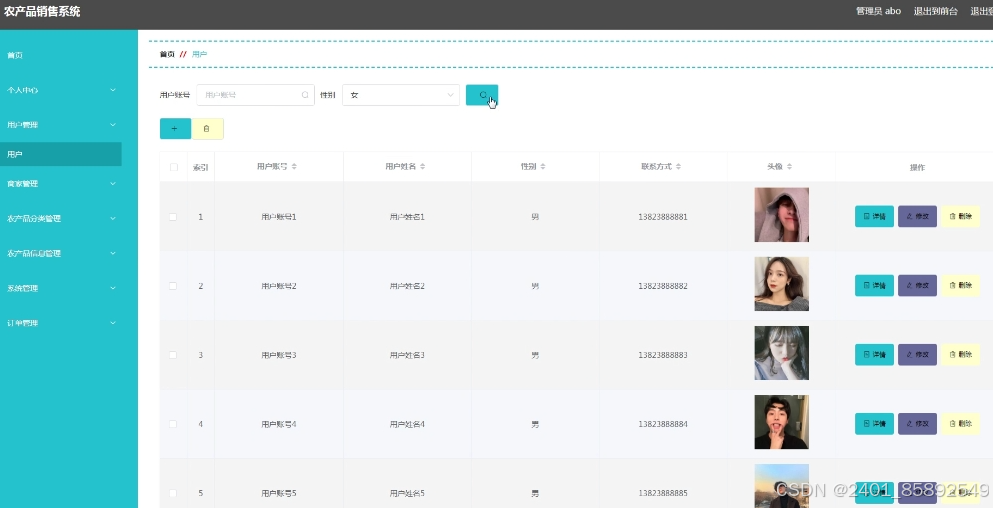The image size is (993, 508).
Task: Check the row 1 checkbox for 用户账号1
Action: (173, 217)
